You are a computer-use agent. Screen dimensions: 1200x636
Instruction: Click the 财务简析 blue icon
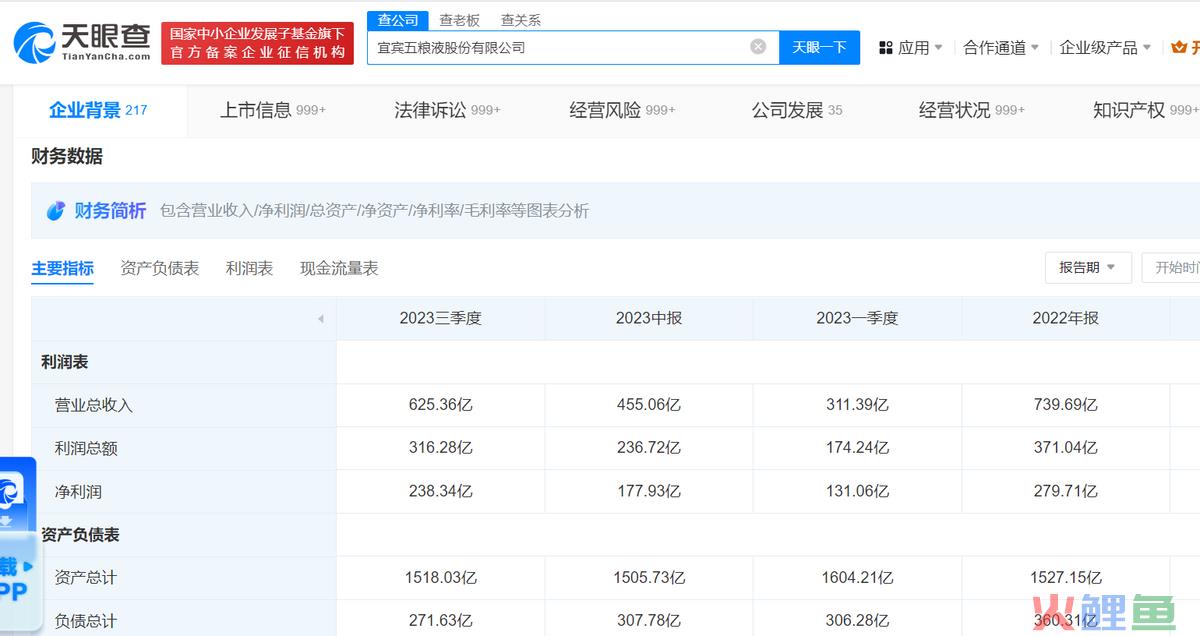tap(56, 211)
